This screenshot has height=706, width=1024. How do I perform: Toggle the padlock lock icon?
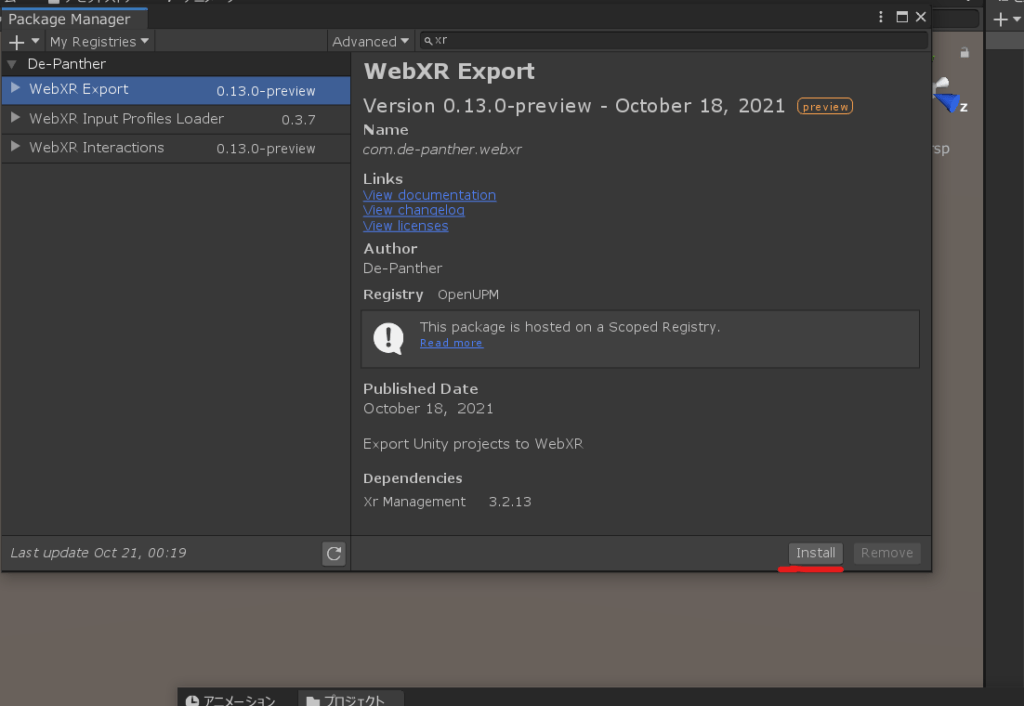[x=964, y=52]
